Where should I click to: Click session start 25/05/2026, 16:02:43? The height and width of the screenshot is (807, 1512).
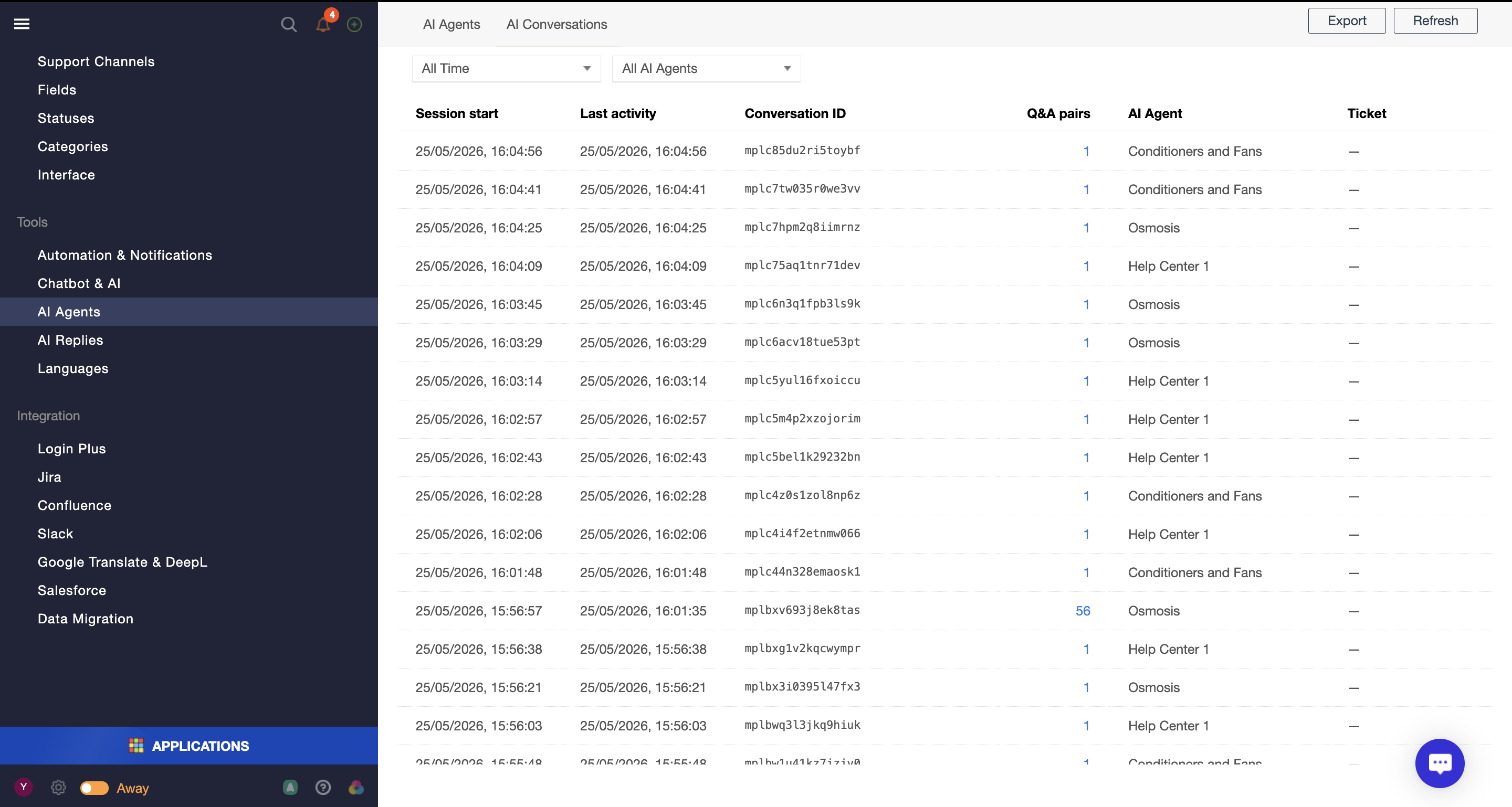pyautogui.click(x=478, y=458)
